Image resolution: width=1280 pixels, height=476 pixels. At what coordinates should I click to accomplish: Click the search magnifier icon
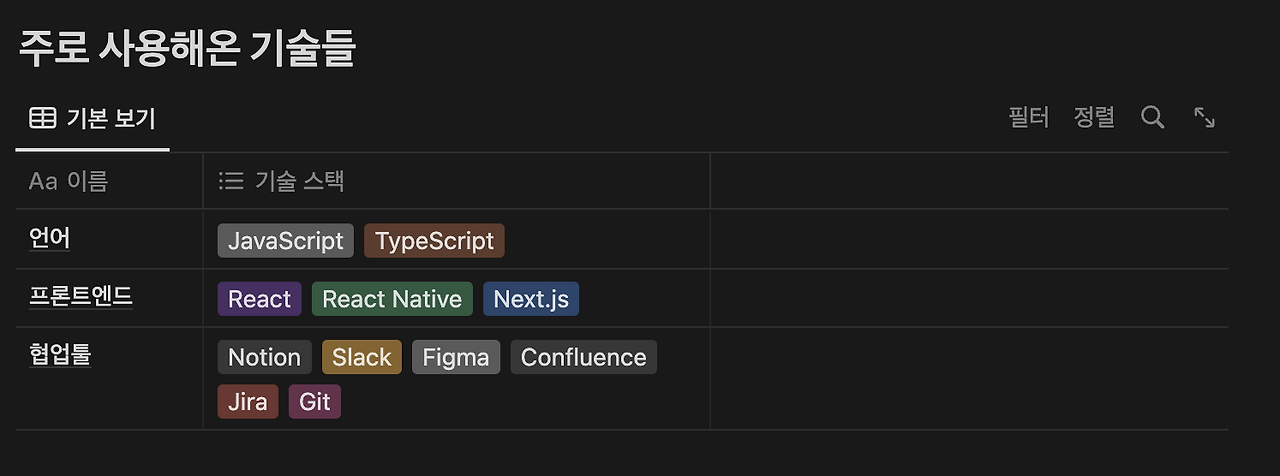point(1152,118)
